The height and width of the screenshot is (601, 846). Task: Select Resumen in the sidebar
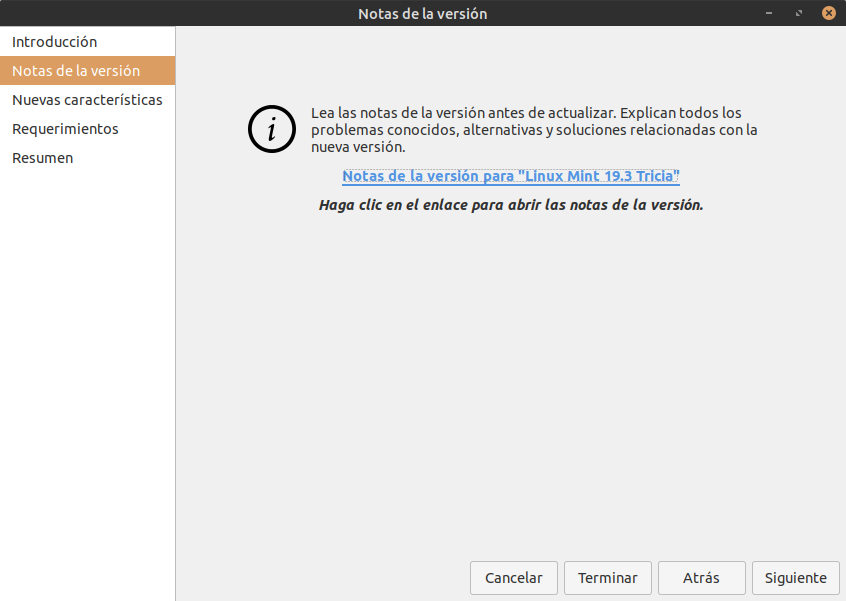tap(87, 158)
